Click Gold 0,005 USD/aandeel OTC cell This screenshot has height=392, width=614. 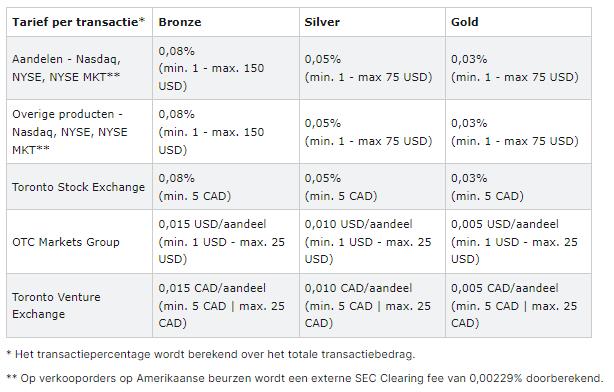514,242
